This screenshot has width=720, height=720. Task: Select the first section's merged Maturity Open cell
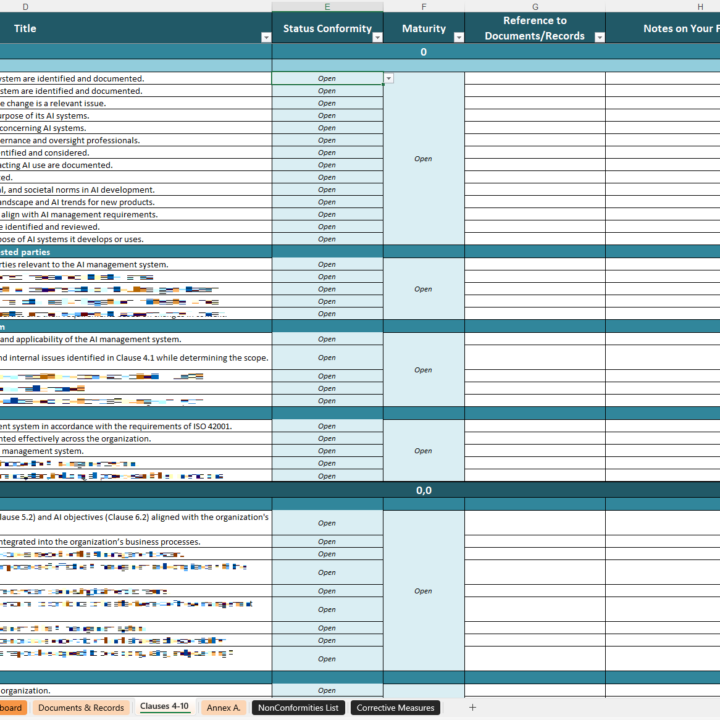click(x=423, y=158)
